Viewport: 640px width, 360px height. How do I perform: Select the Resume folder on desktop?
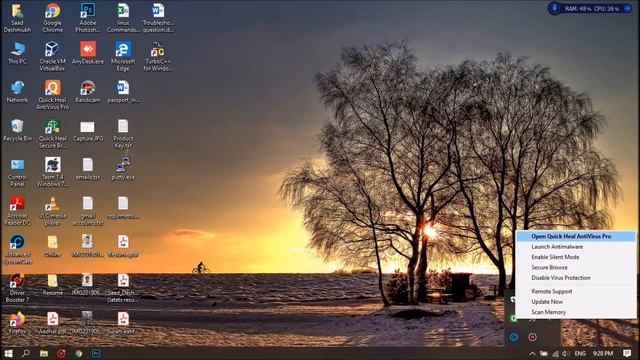coord(53,284)
